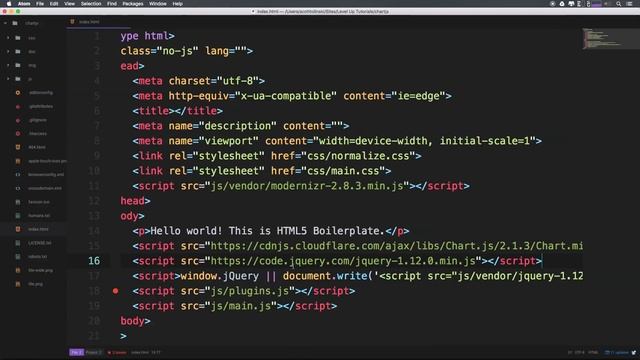Open the Window menu
Viewport: 640px width, 360px height.
click(x=158, y=4)
